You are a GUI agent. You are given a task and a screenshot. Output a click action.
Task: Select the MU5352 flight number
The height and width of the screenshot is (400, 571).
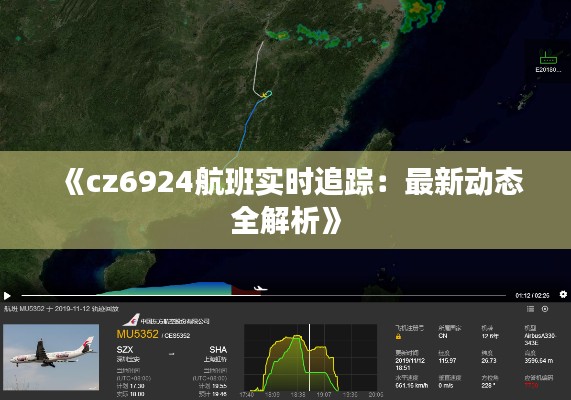(137, 334)
